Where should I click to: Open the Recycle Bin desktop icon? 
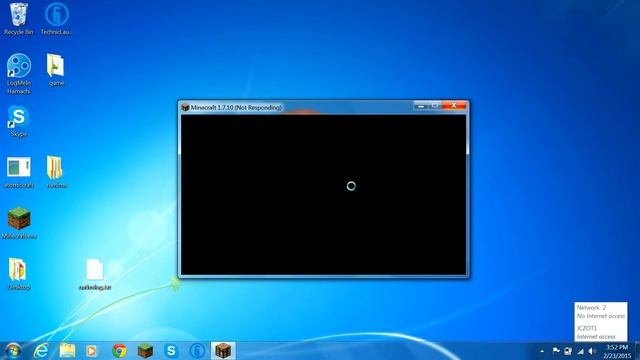[x=18, y=18]
